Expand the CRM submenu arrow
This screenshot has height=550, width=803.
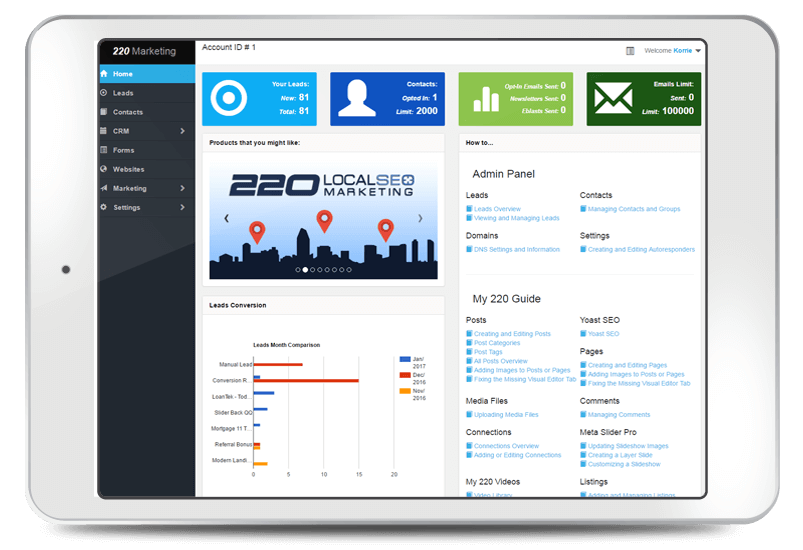pos(182,131)
